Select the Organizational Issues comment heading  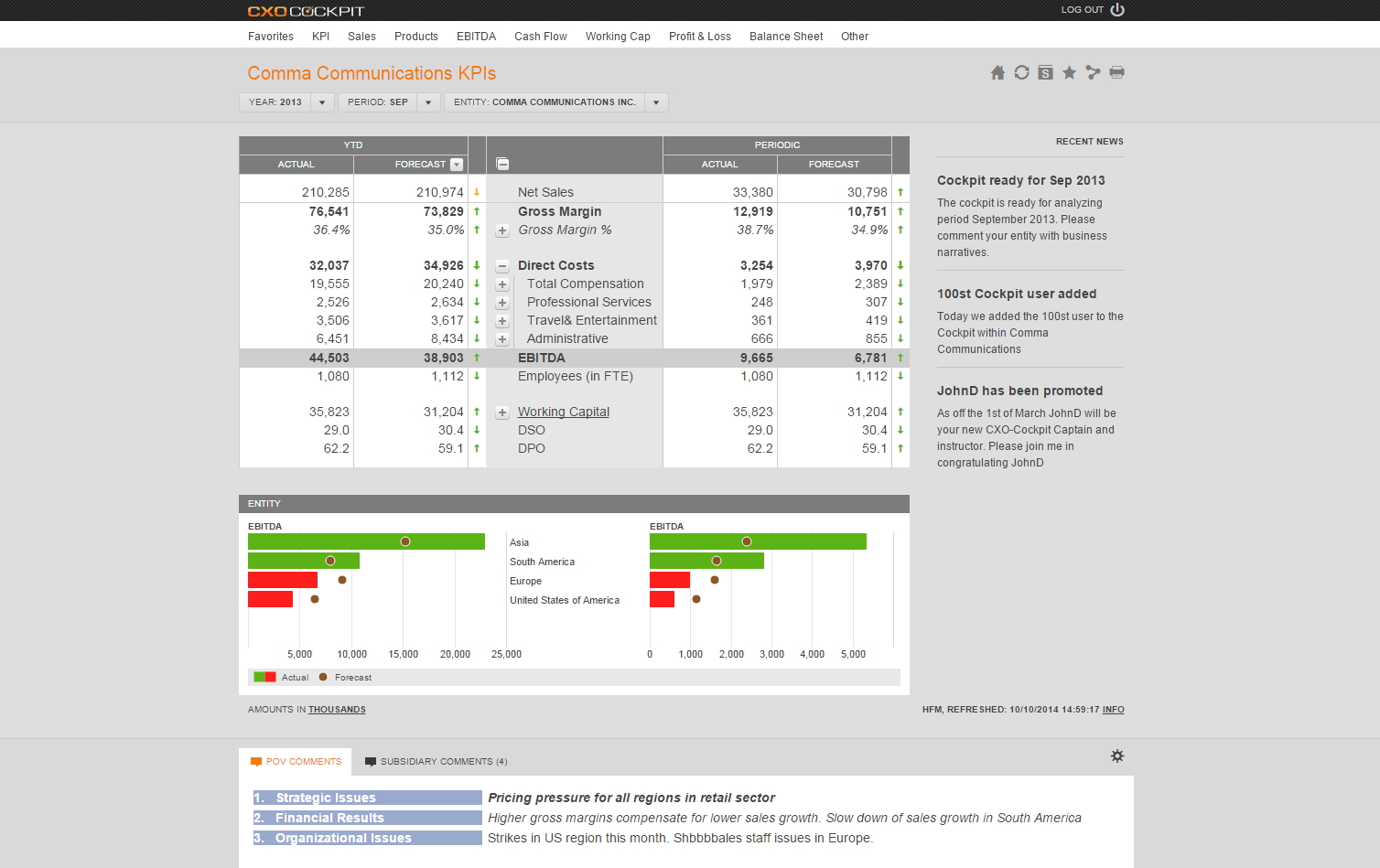pos(368,838)
